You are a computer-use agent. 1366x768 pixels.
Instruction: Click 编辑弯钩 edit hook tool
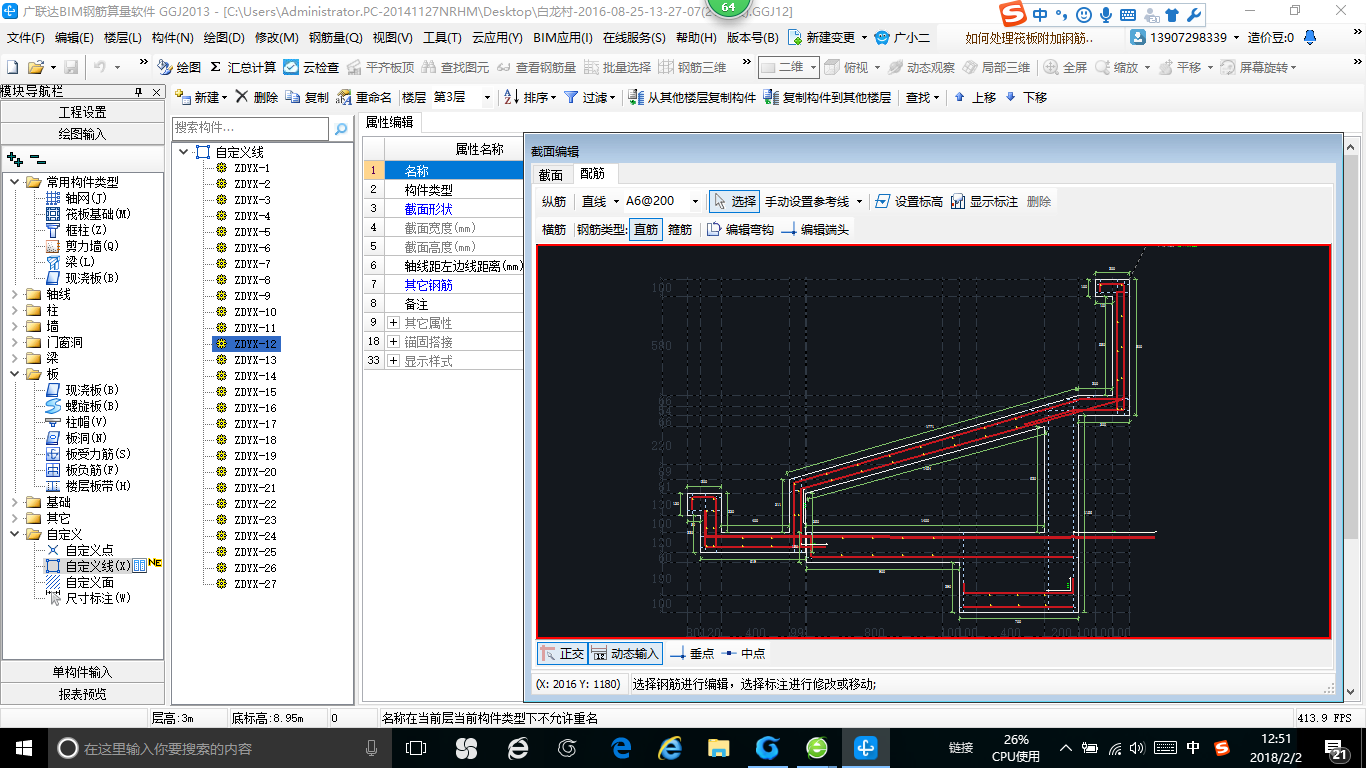click(740, 229)
